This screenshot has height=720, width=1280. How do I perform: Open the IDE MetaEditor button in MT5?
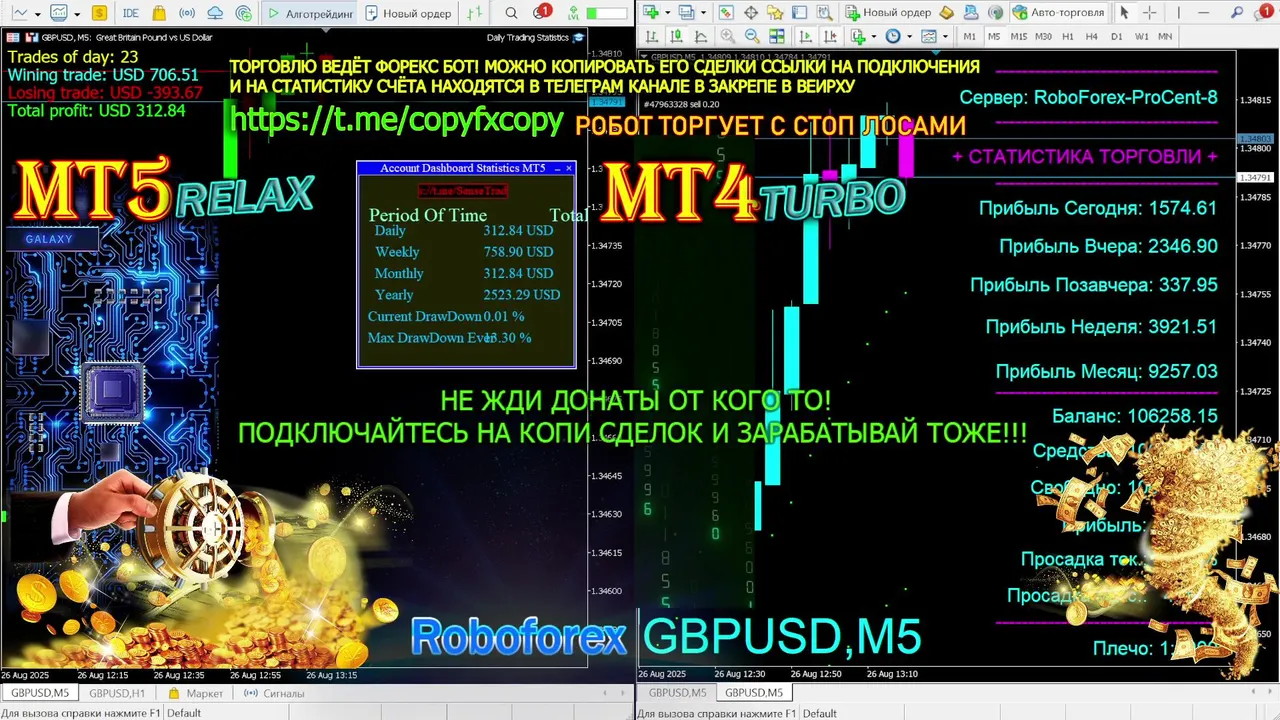coord(130,13)
